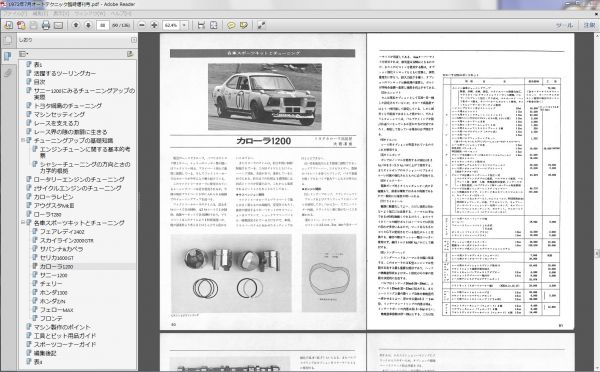The height and width of the screenshot is (372, 600).
Task: Switch to read mode with arrows icon
Action: tap(261, 25)
